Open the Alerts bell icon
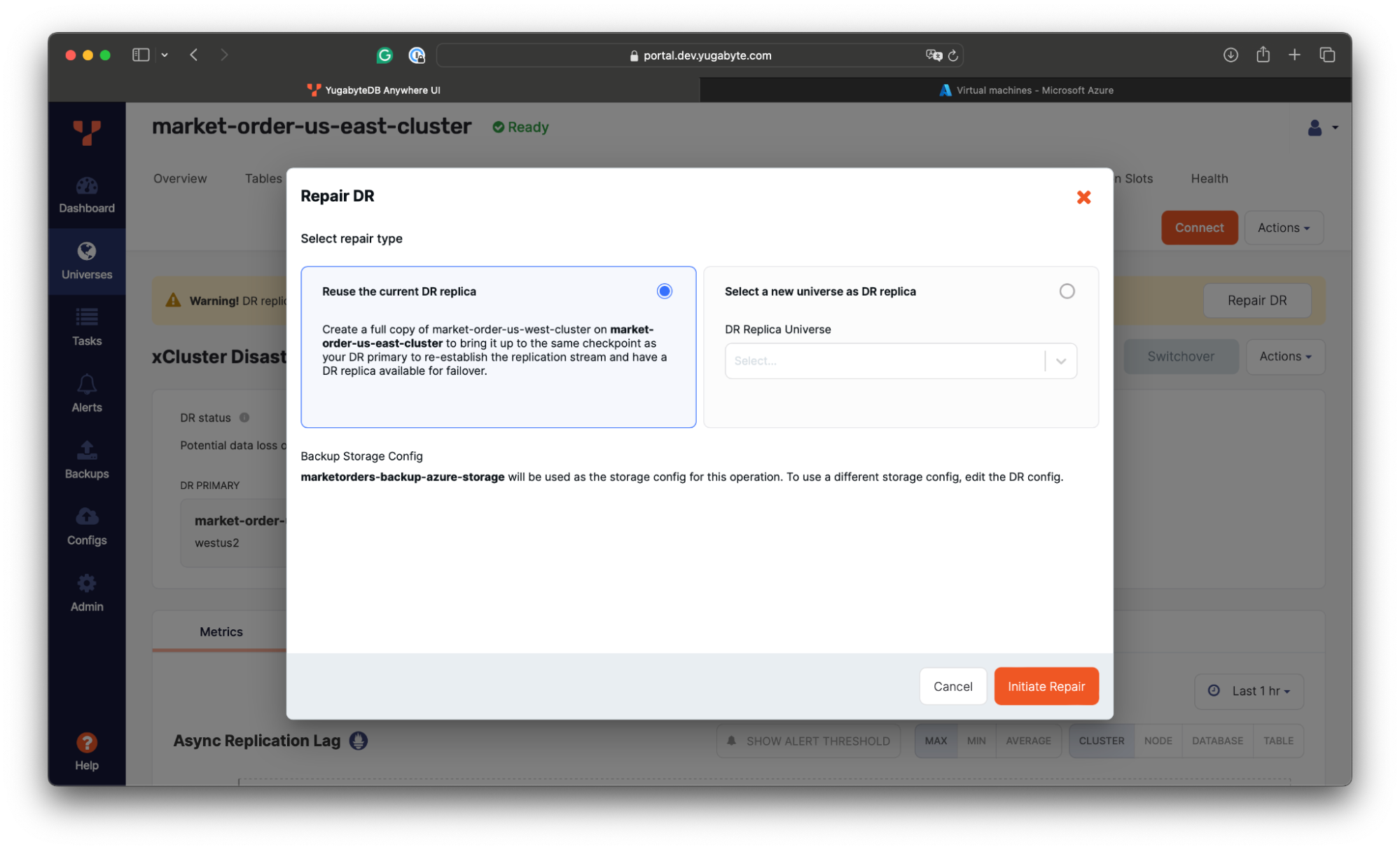1400x850 pixels. pos(87,393)
